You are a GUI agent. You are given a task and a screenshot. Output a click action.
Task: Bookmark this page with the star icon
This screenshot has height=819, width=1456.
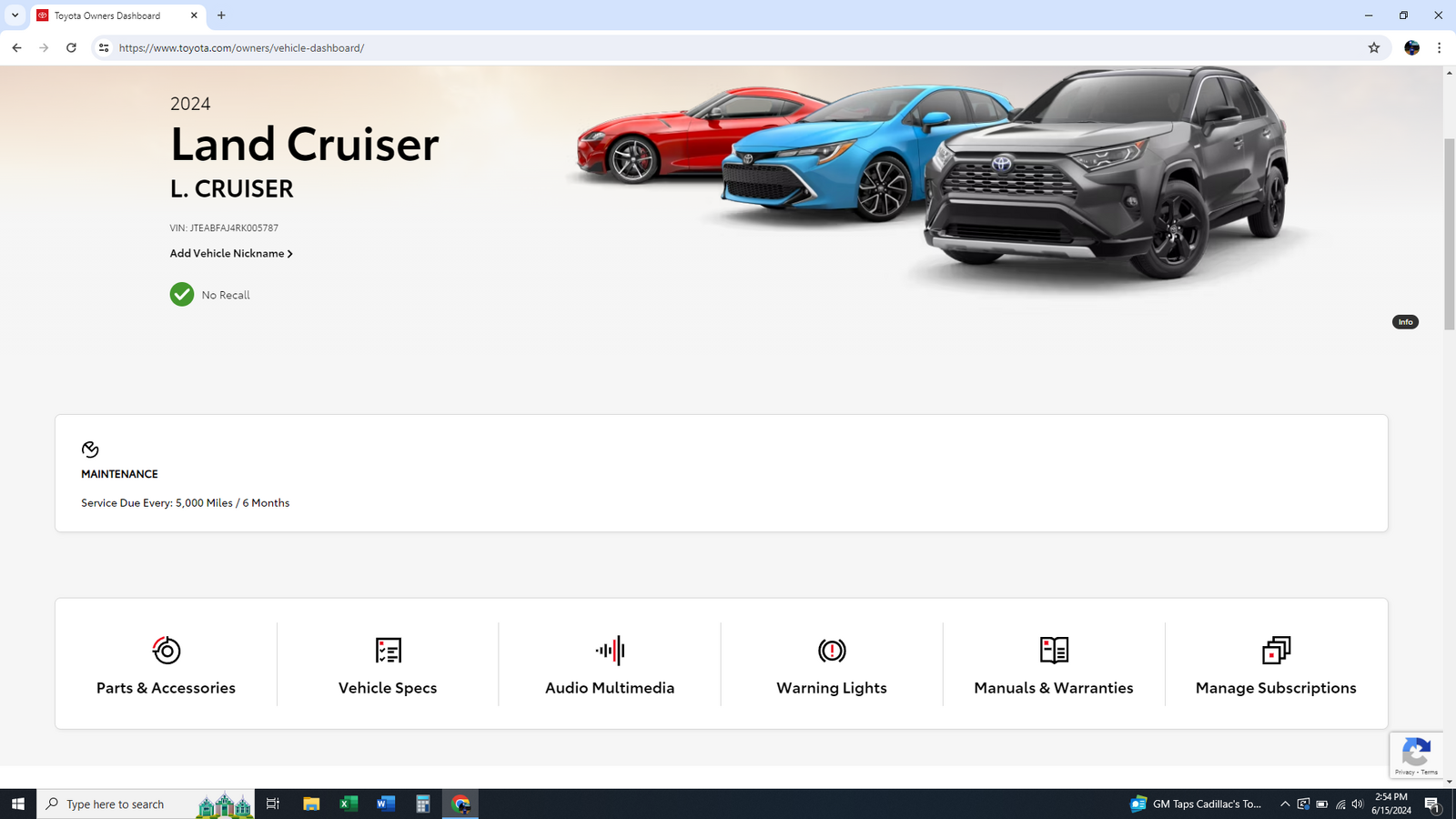(1374, 47)
